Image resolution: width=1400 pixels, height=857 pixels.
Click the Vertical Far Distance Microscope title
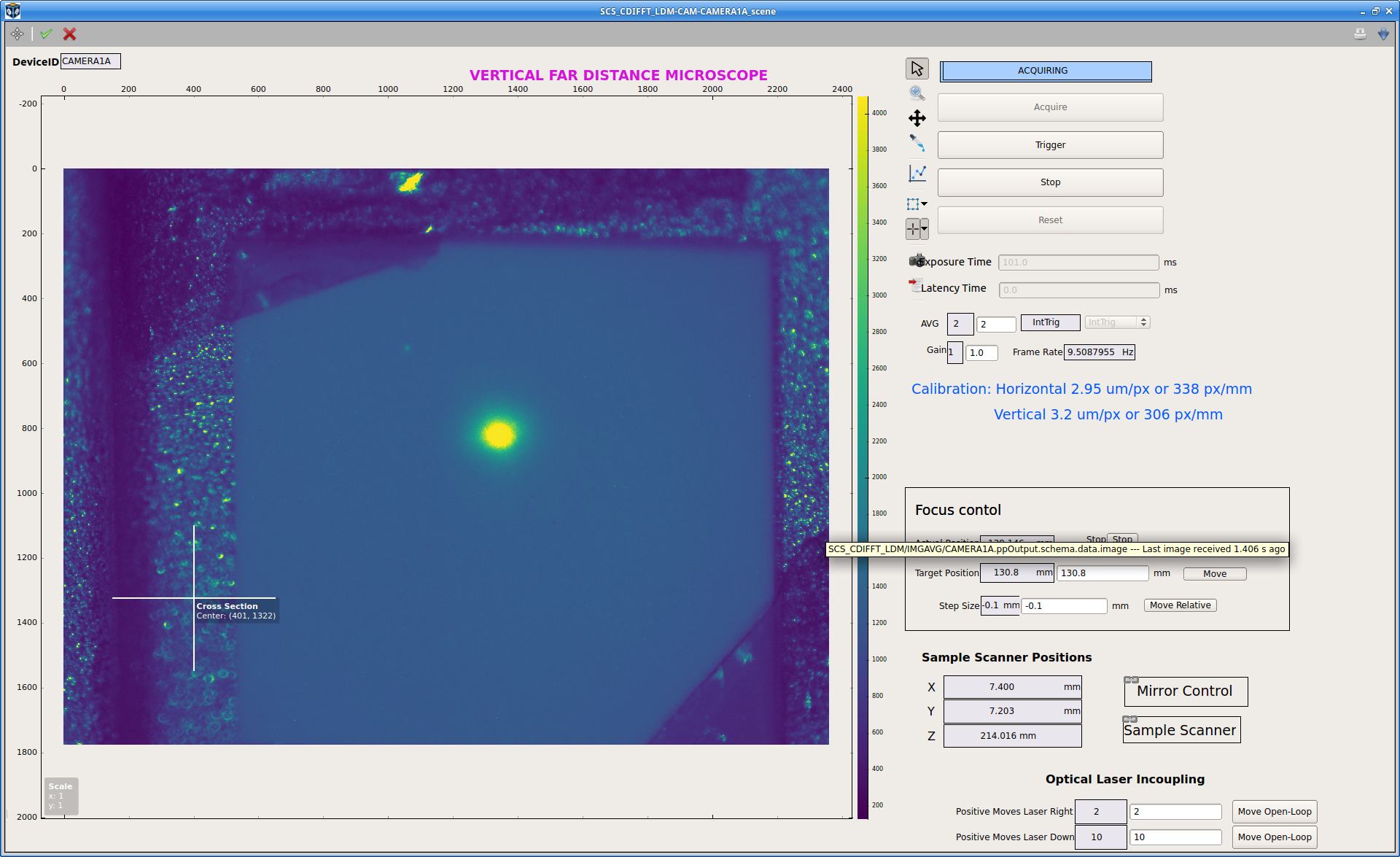618,75
